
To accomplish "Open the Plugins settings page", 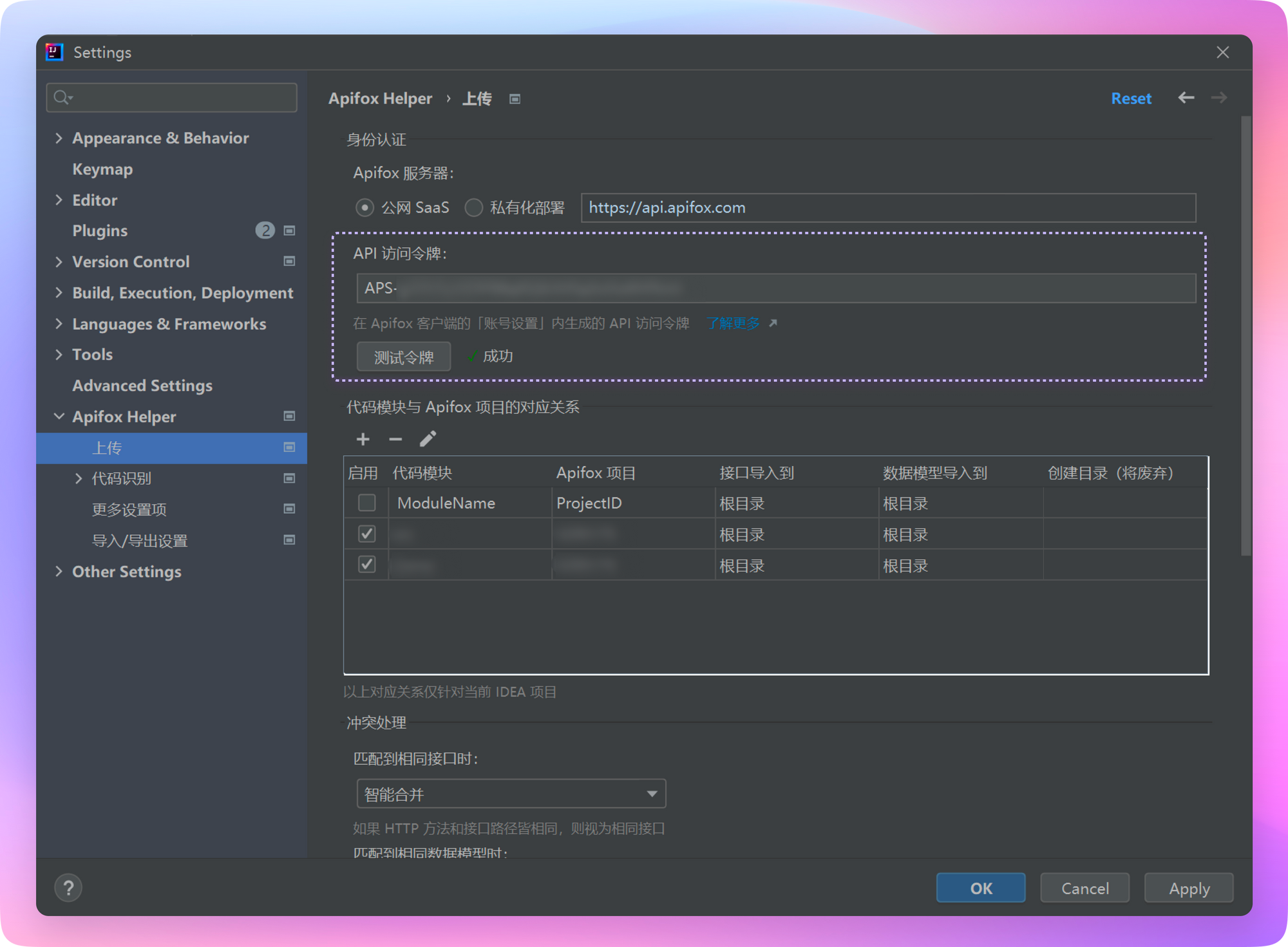I will point(100,230).
